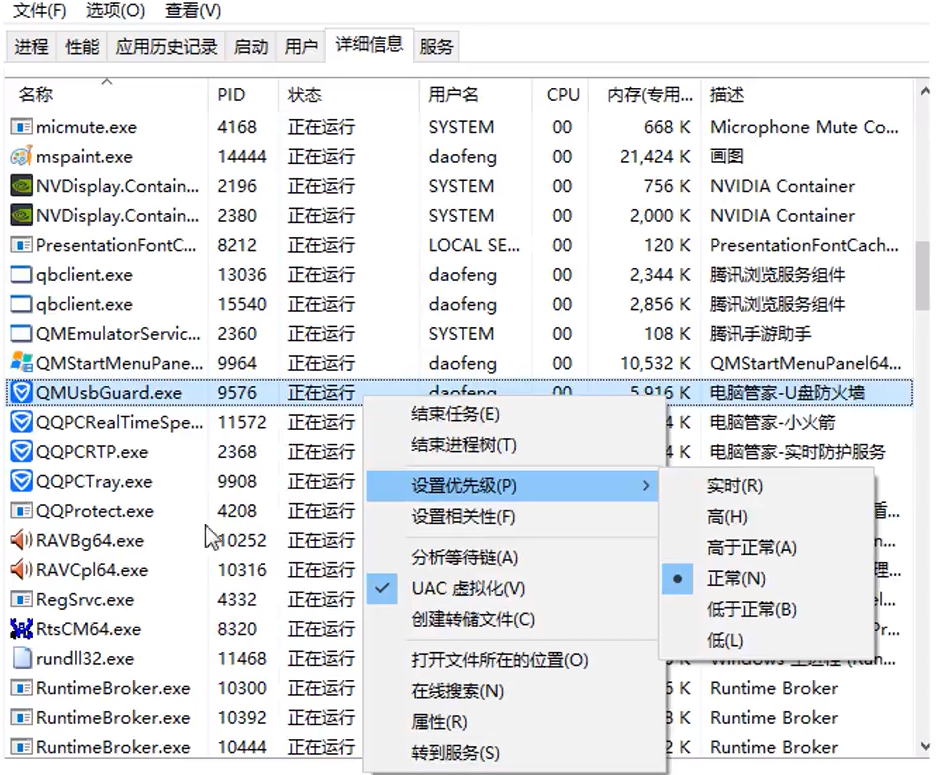Click the RegSrvc.exe process icon
The width and height of the screenshot is (942, 775).
22,600
